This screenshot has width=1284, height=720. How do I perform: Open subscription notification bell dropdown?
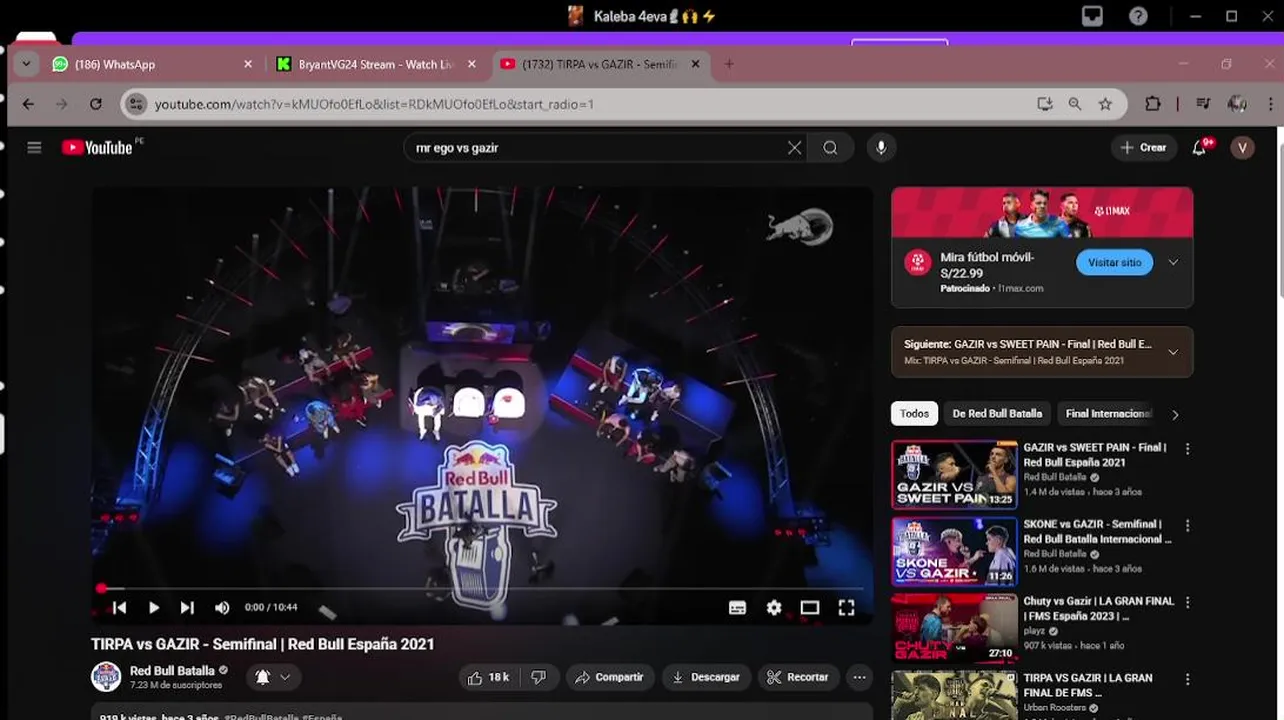273,677
